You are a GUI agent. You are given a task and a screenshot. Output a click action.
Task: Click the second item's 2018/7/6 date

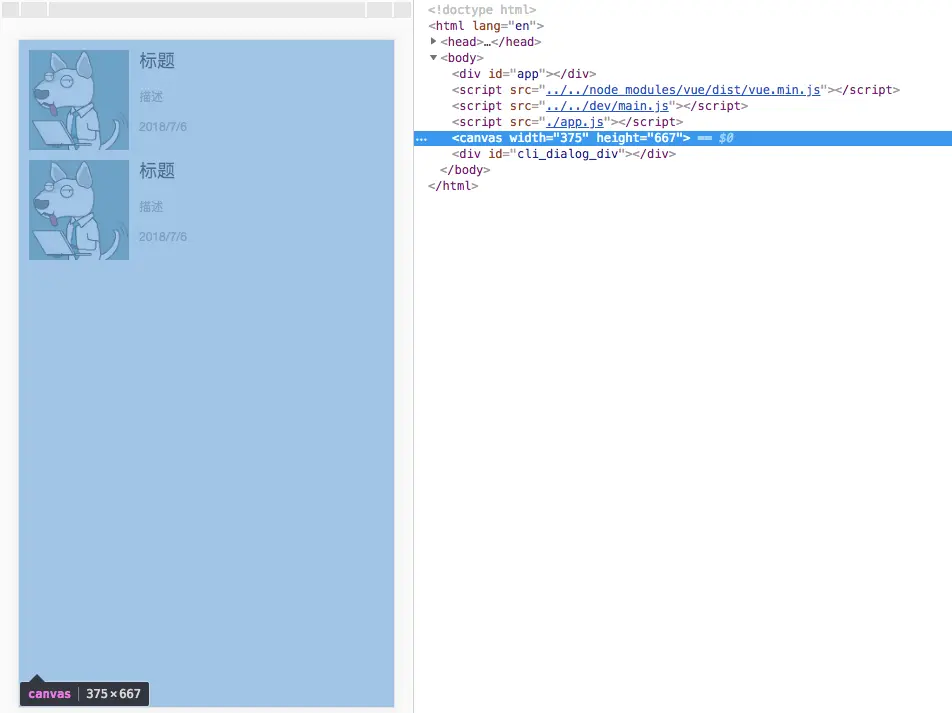click(163, 237)
